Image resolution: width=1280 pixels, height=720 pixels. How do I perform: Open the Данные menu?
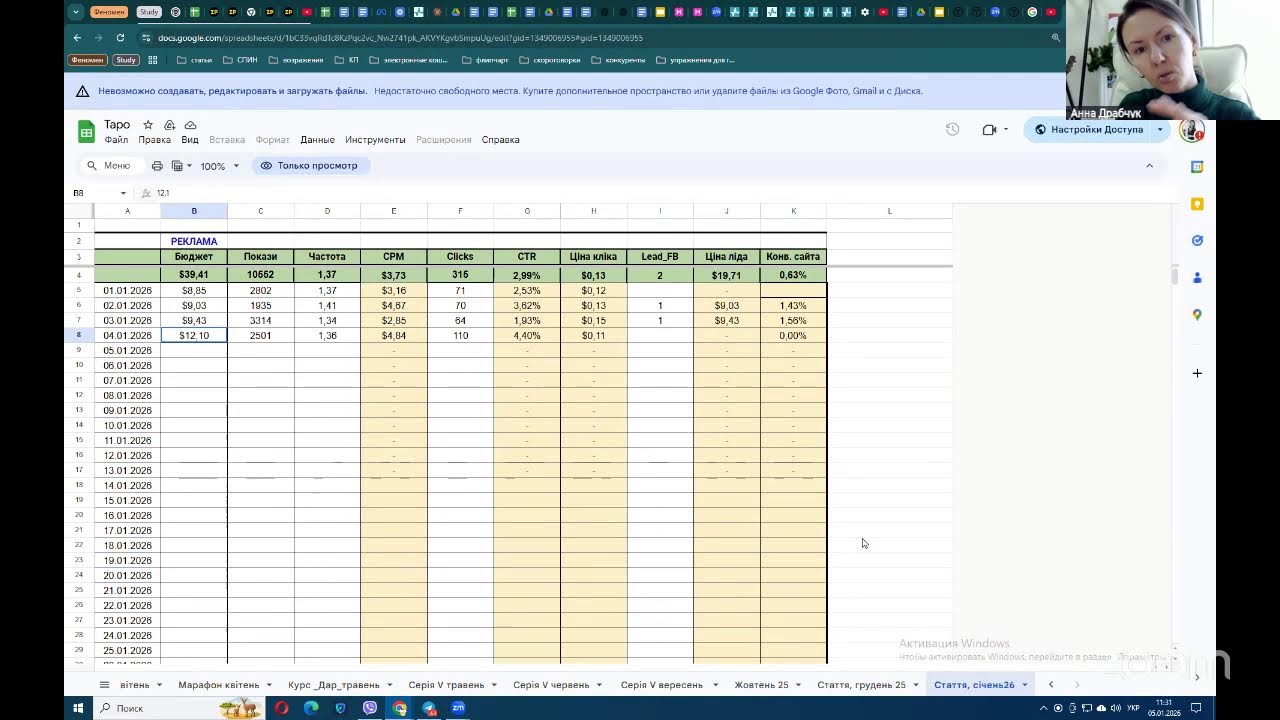[x=317, y=140]
